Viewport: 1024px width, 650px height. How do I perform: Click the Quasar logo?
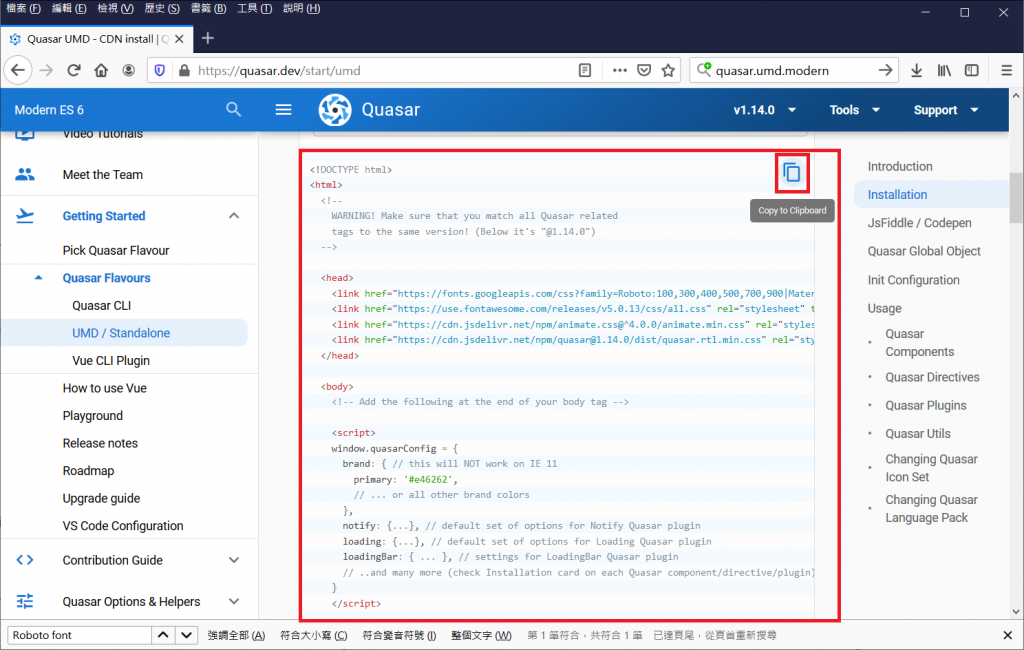coord(335,110)
